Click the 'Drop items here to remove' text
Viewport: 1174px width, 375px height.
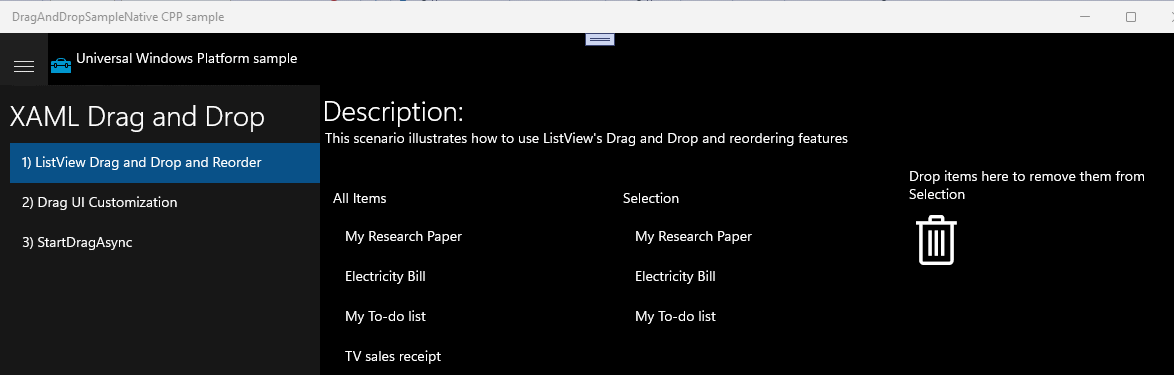pyautogui.click(x=1027, y=185)
